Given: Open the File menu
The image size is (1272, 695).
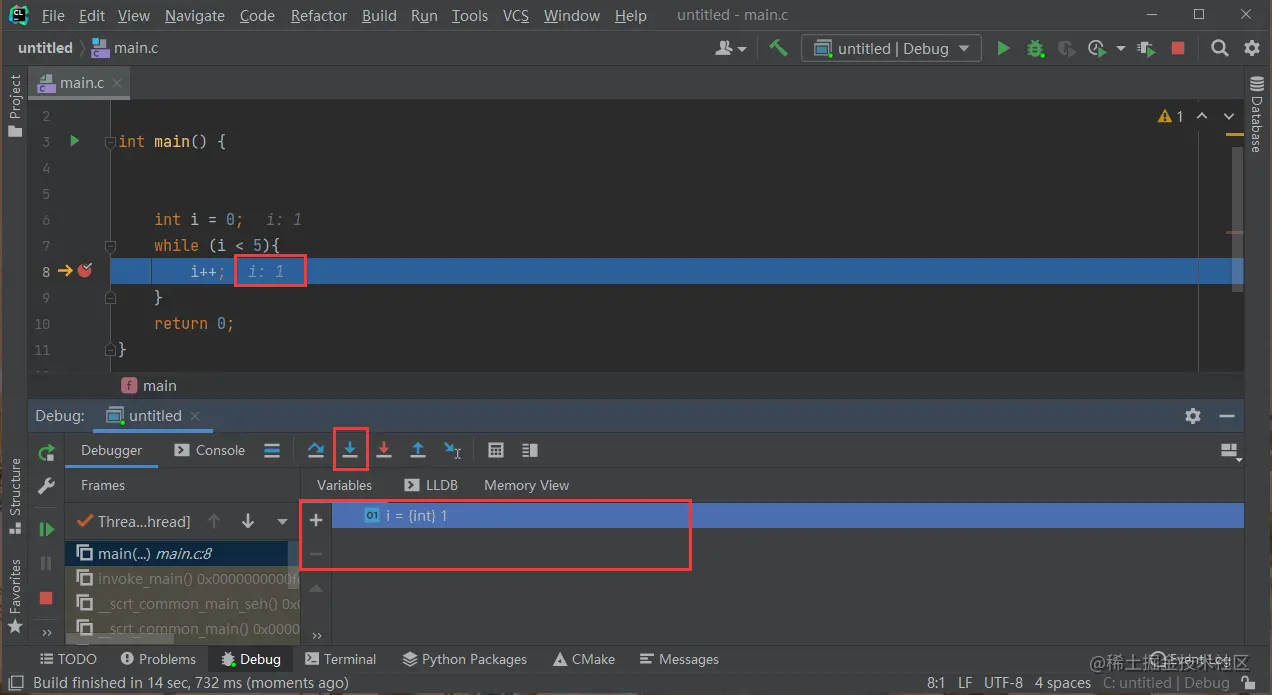Looking at the screenshot, I should tap(53, 15).
